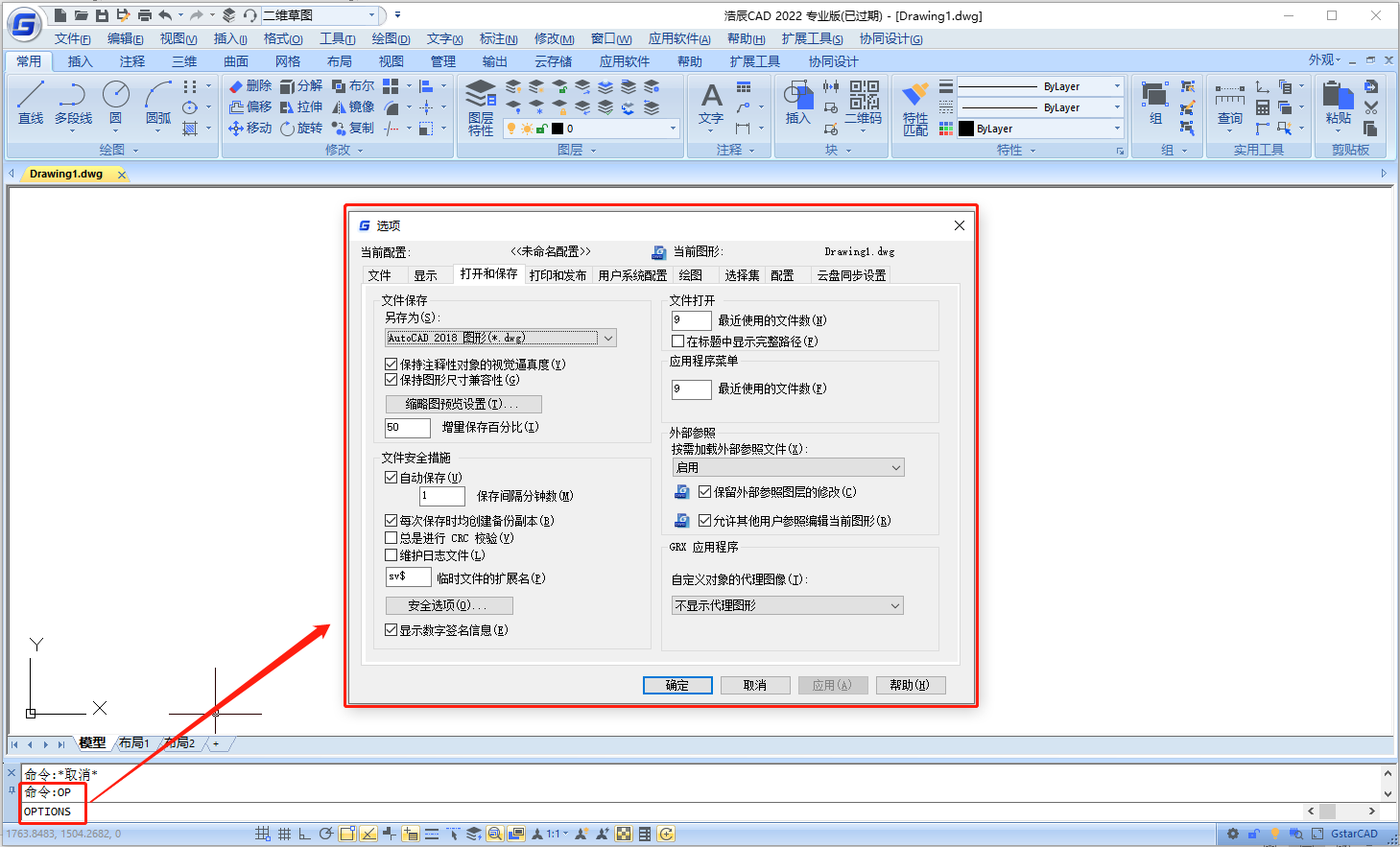Screen dimensions: 1400x847
Task: Activate the 特性匹配 match properties brush
Action: pos(915,107)
